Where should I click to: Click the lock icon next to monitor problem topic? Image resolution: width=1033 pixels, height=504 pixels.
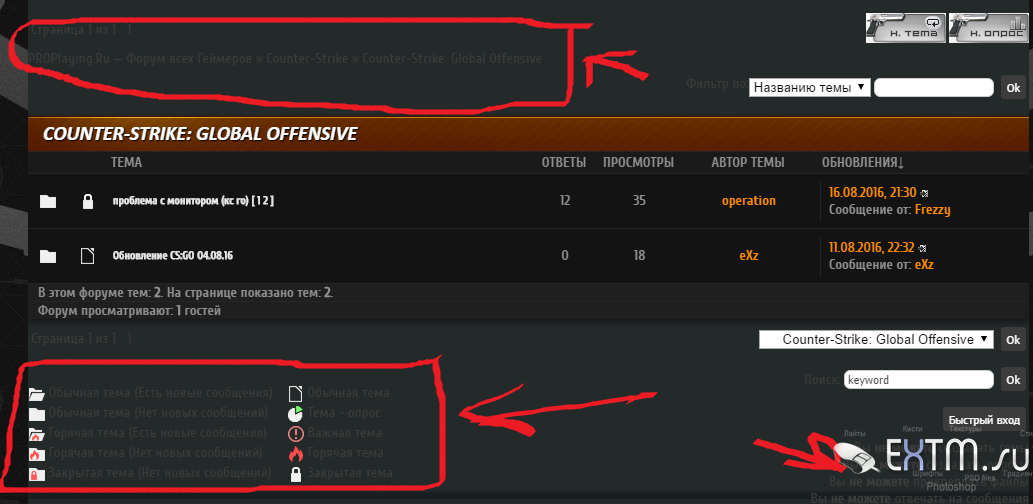tap(87, 202)
